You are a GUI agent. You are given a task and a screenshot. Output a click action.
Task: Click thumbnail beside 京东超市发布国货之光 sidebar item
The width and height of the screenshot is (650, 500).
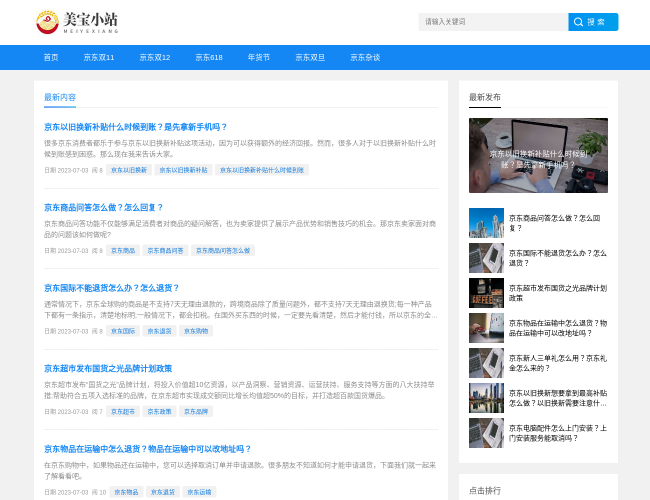(x=486, y=293)
